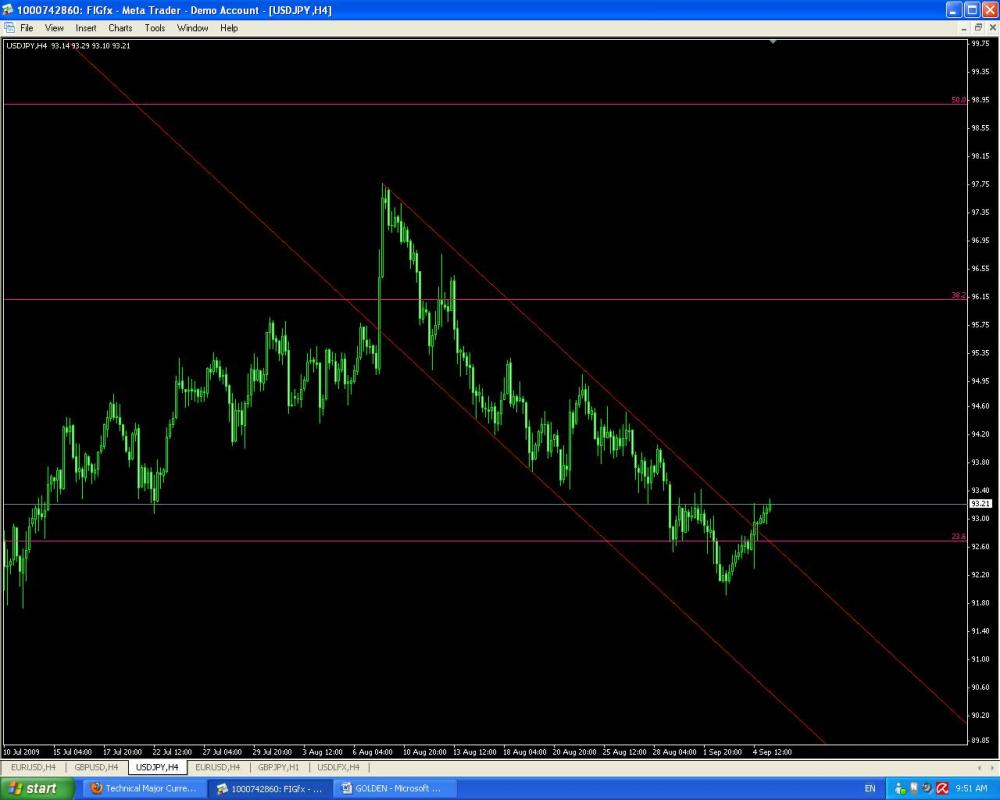This screenshot has height=800, width=1000.
Task: Open the Insert menu
Action: click(x=85, y=28)
